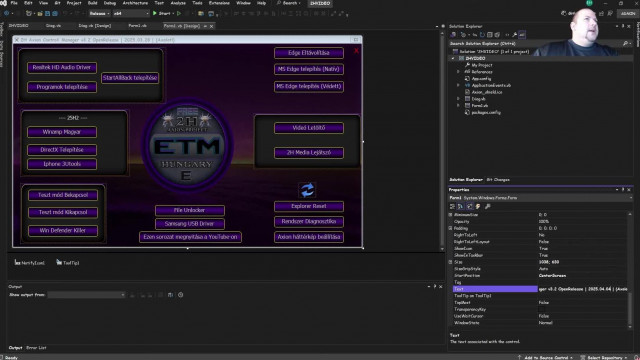The height and width of the screenshot is (360, 640).
Task: Switch to the Diag.vb [Design] tab
Action: (x=95, y=26)
